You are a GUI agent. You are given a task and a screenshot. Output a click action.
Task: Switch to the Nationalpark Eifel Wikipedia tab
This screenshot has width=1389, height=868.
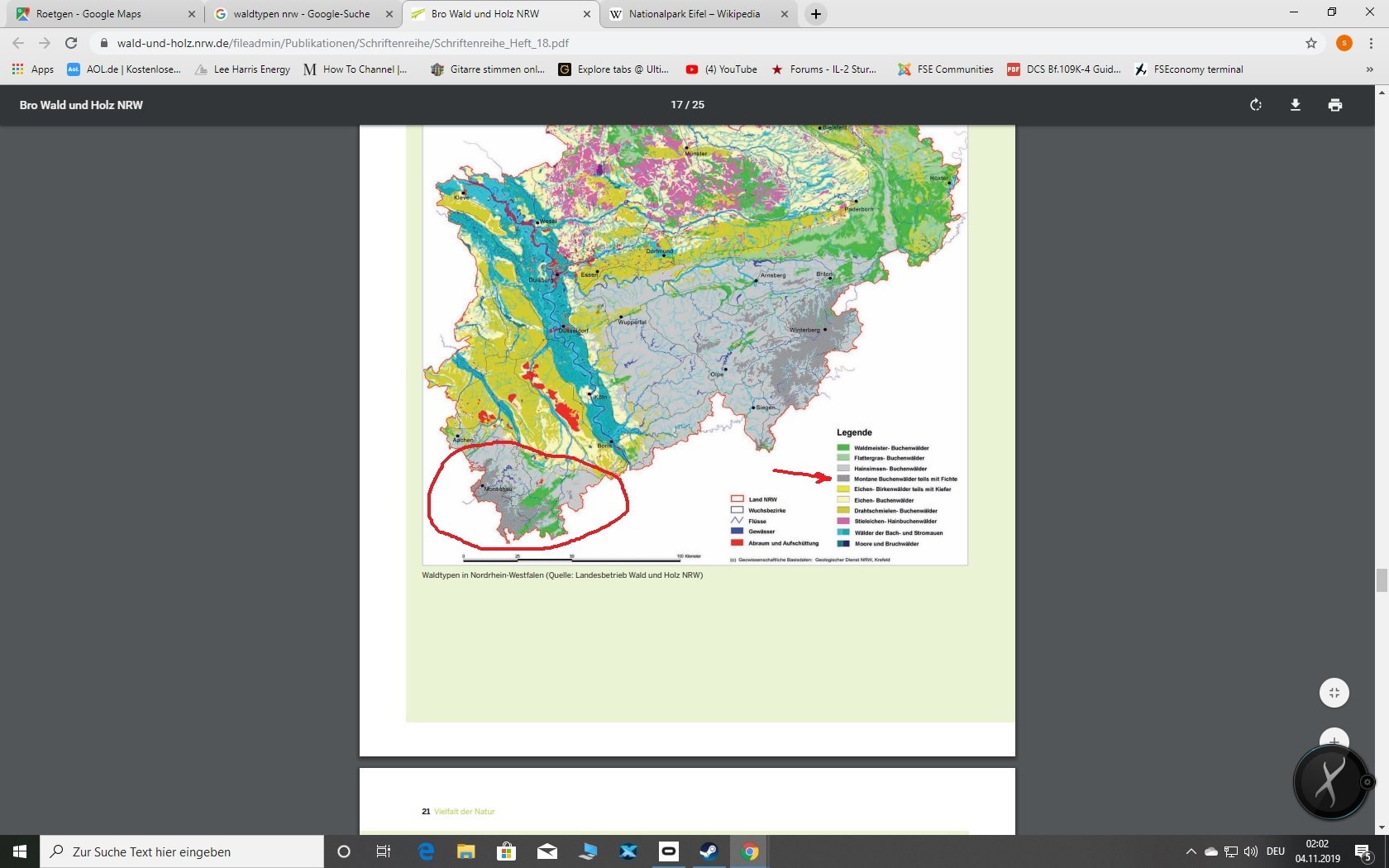click(x=697, y=14)
